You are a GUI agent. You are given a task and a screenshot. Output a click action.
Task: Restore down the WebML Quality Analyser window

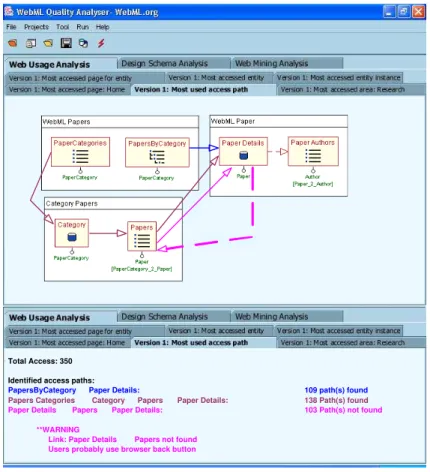403,12
